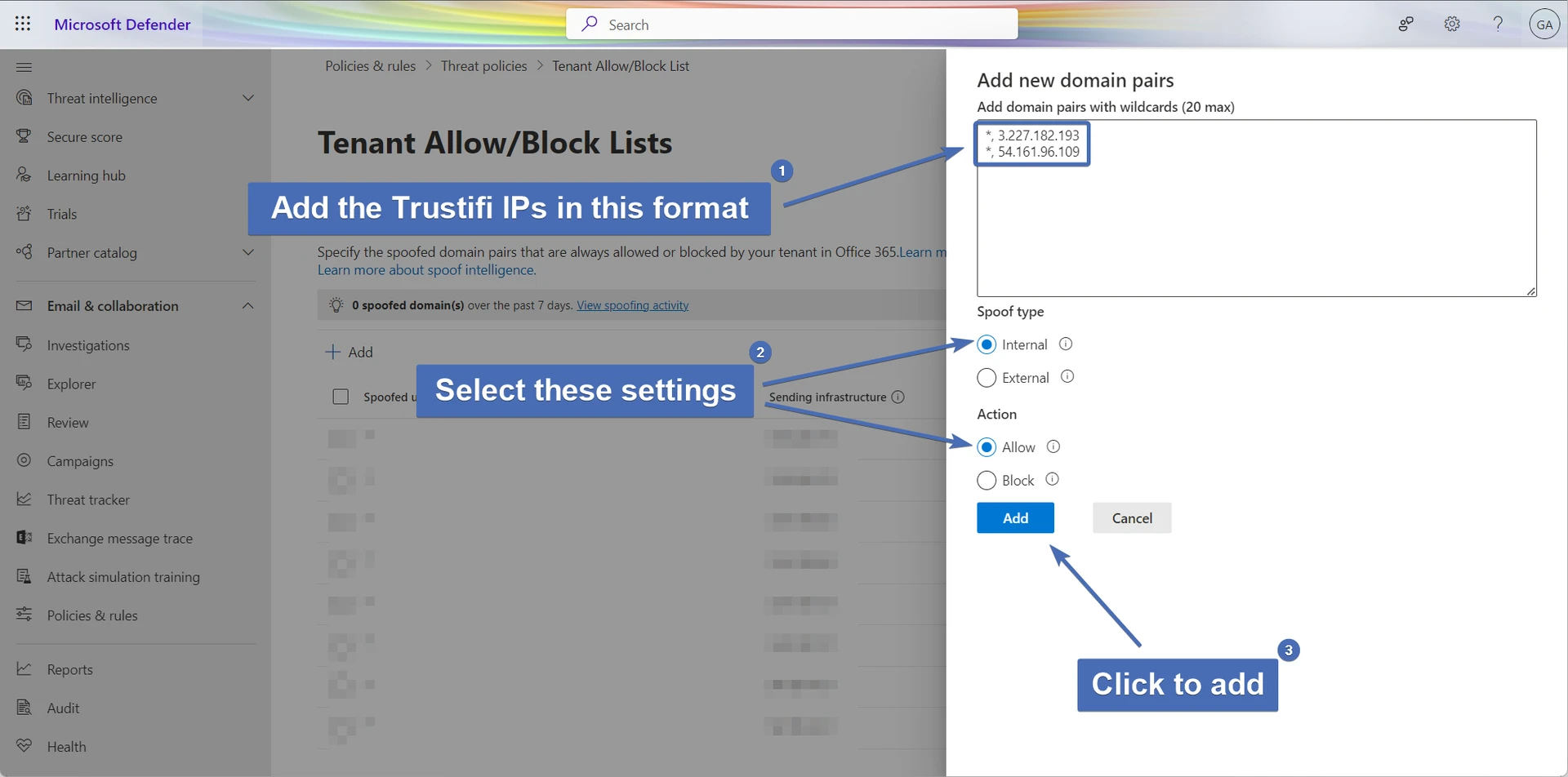Show info tooltip for Internal spoof type

(x=1065, y=344)
